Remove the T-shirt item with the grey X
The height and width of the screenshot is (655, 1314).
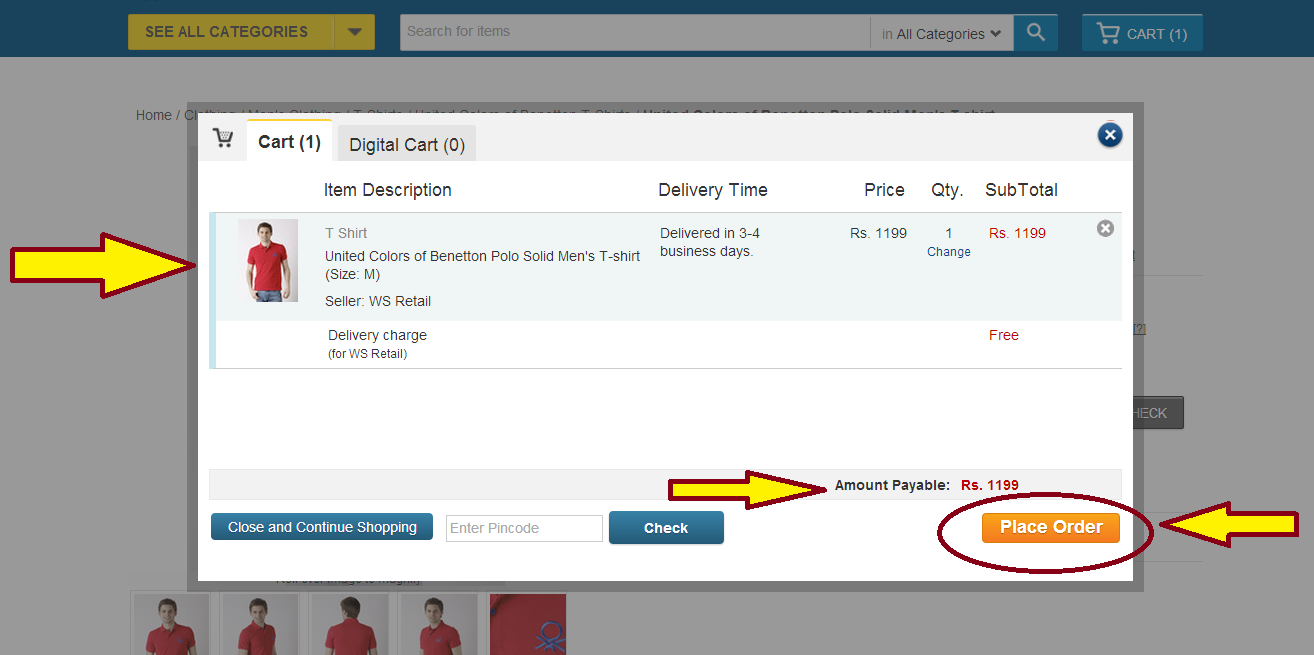tap(1105, 228)
